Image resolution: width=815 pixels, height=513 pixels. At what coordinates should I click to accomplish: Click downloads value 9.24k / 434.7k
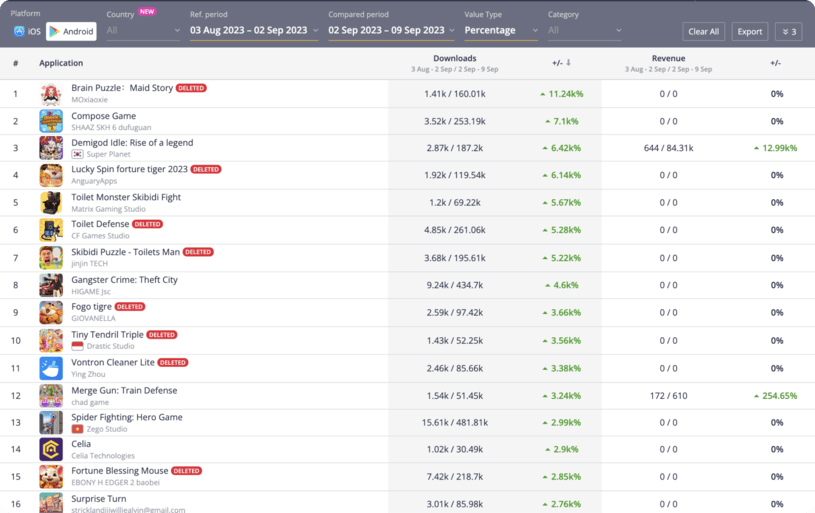click(455, 285)
